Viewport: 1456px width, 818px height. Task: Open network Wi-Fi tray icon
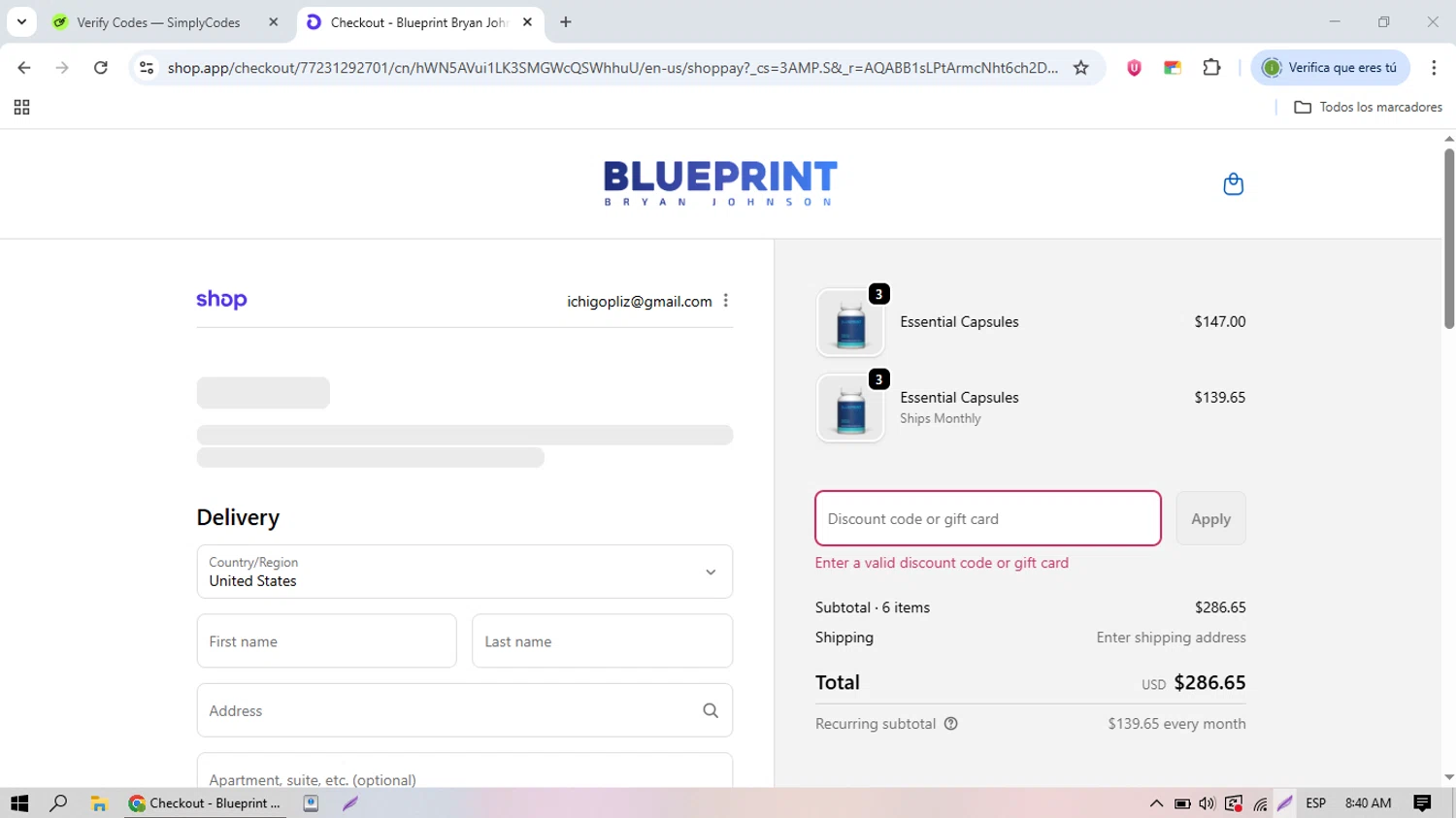(x=1260, y=803)
